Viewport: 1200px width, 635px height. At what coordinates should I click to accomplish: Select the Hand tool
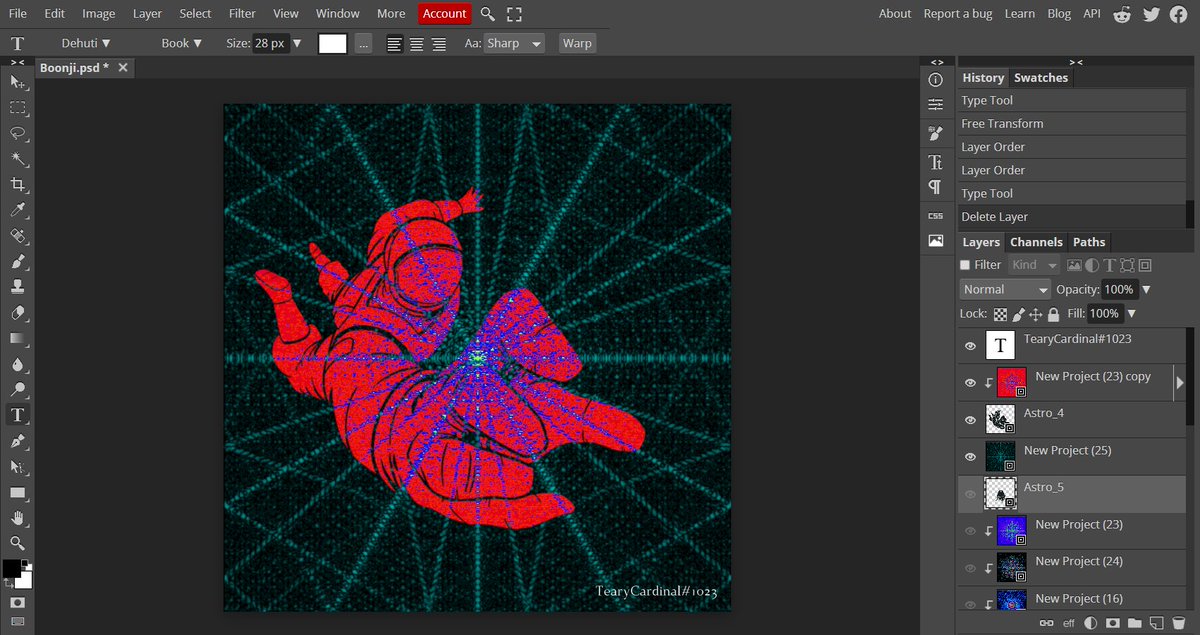point(18,518)
